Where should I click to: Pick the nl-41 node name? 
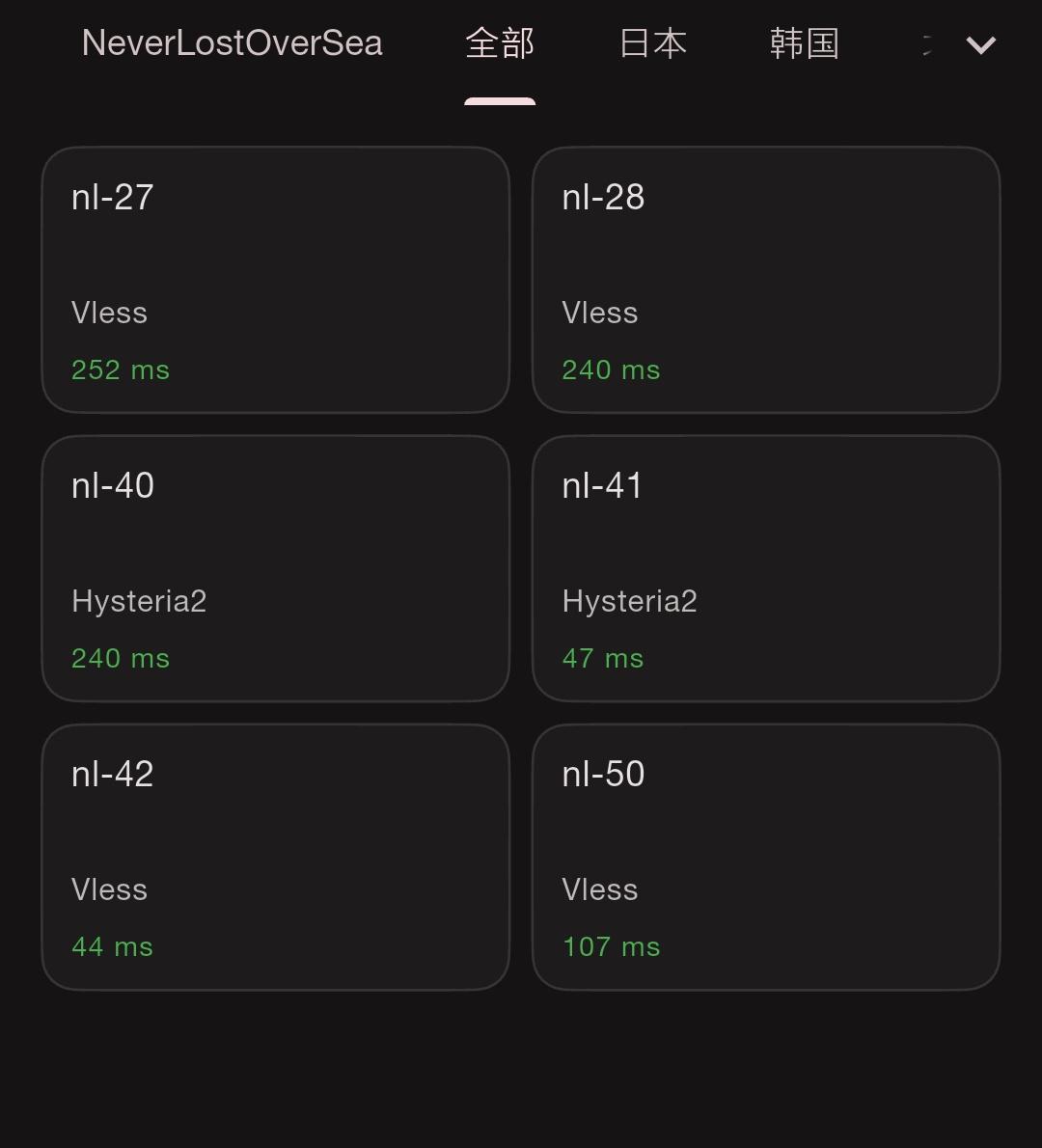[602, 486]
